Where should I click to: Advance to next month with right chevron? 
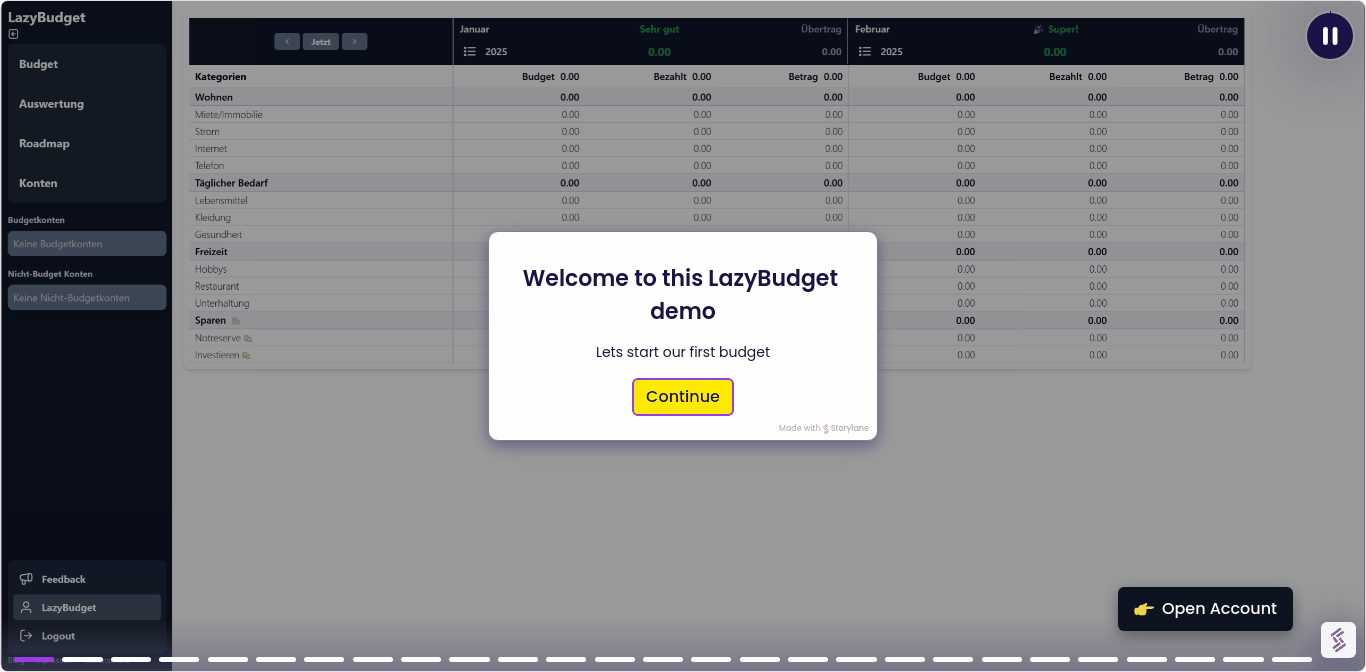click(x=354, y=42)
